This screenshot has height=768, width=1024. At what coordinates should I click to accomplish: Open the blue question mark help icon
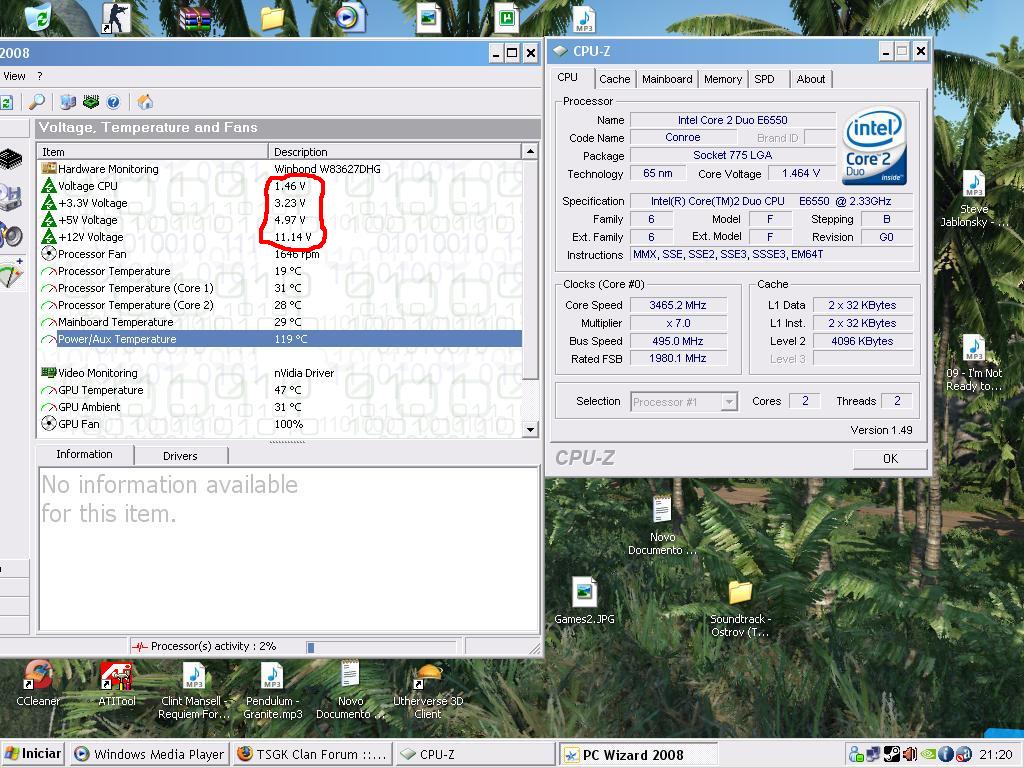tap(113, 102)
